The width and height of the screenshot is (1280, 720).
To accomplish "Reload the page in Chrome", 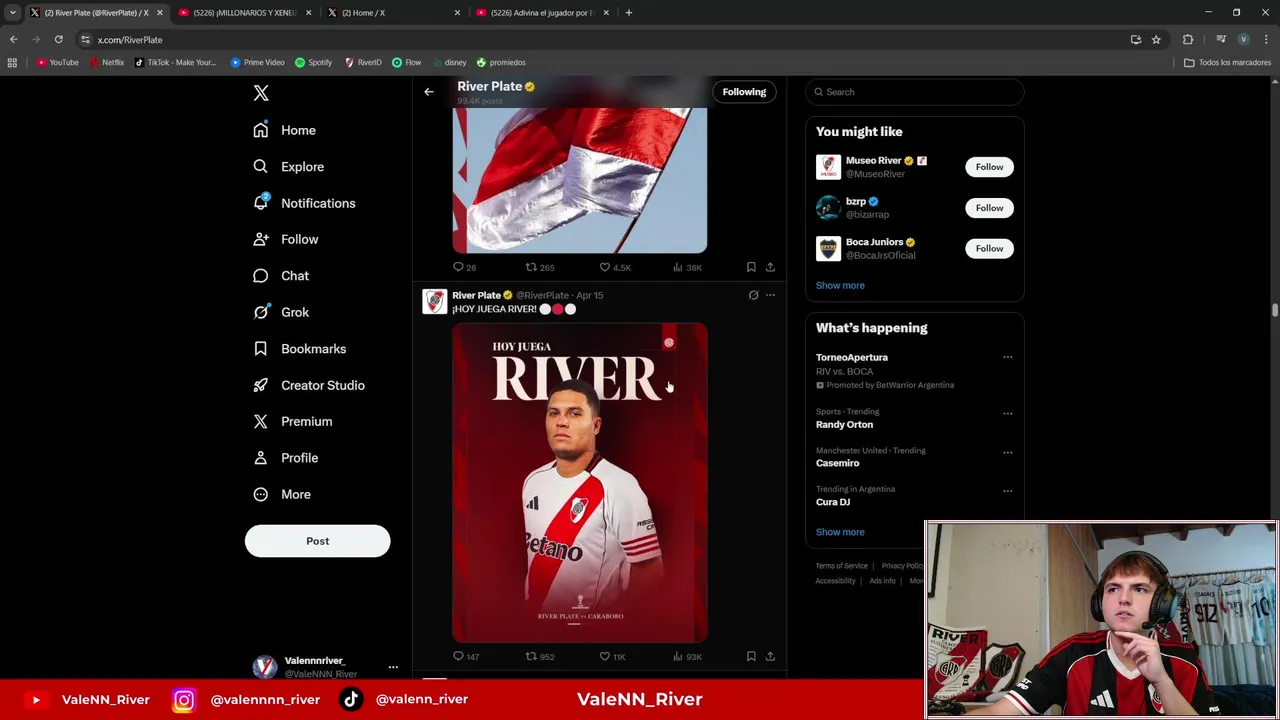I will (59, 40).
